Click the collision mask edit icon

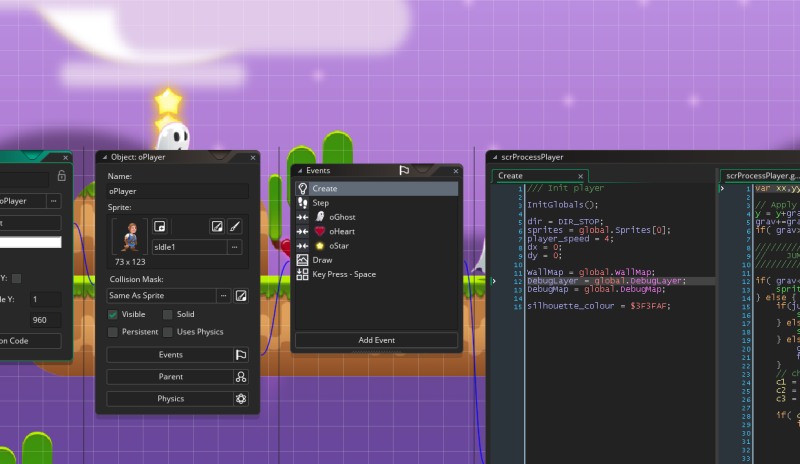click(241, 296)
